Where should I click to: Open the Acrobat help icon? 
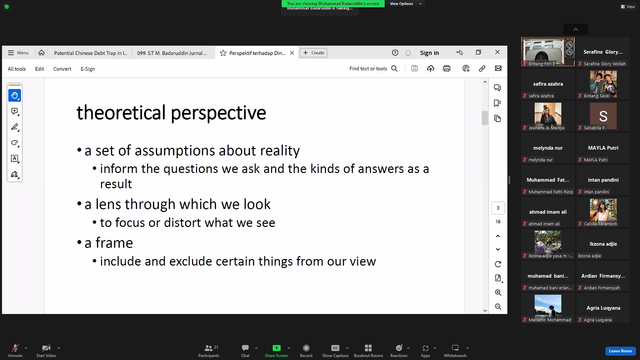pos(395,53)
